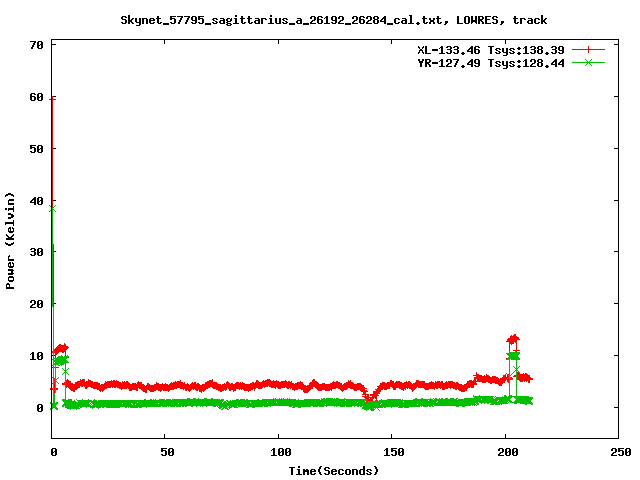Click the Time(Seconds) x-axis label
This screenshot has height=480, width=640.
click(333, 471)
